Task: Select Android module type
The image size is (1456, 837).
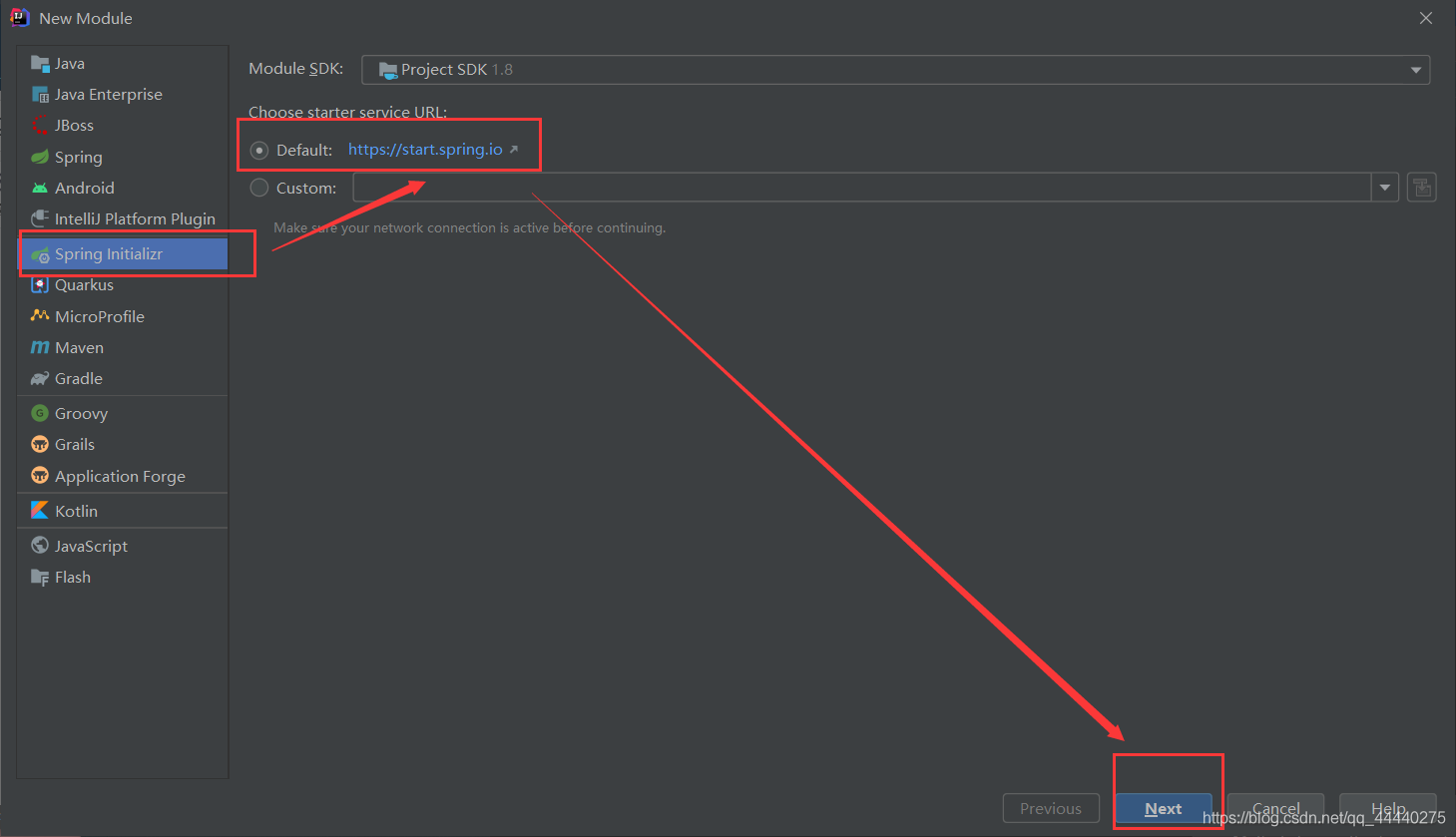Action: (x=123, y=188)
